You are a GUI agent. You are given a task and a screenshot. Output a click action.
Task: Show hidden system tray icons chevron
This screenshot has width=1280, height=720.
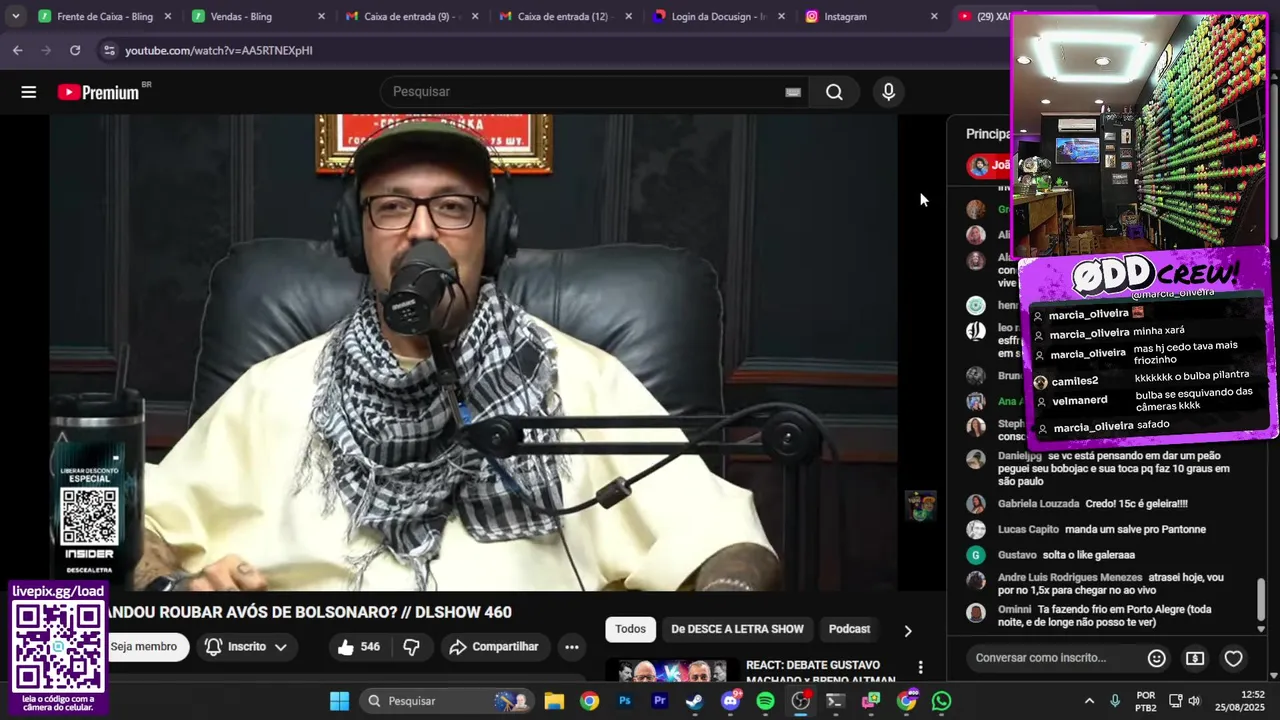[1089, 701]
